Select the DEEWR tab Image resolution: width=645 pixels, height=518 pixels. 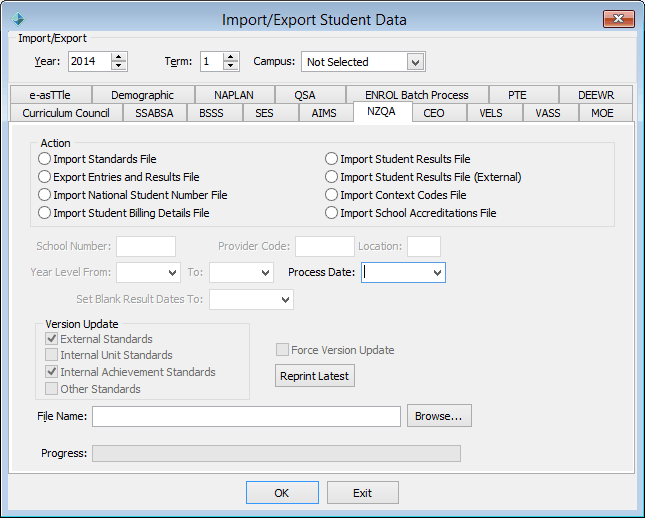click(x=596, y=95)
